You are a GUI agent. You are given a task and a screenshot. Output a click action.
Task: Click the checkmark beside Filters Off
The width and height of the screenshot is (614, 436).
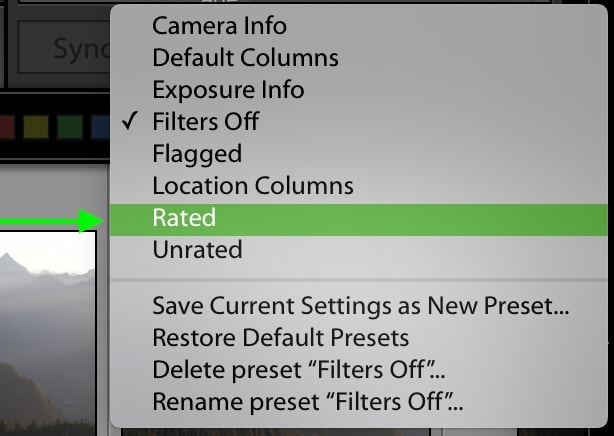click(x=129, y=121)
